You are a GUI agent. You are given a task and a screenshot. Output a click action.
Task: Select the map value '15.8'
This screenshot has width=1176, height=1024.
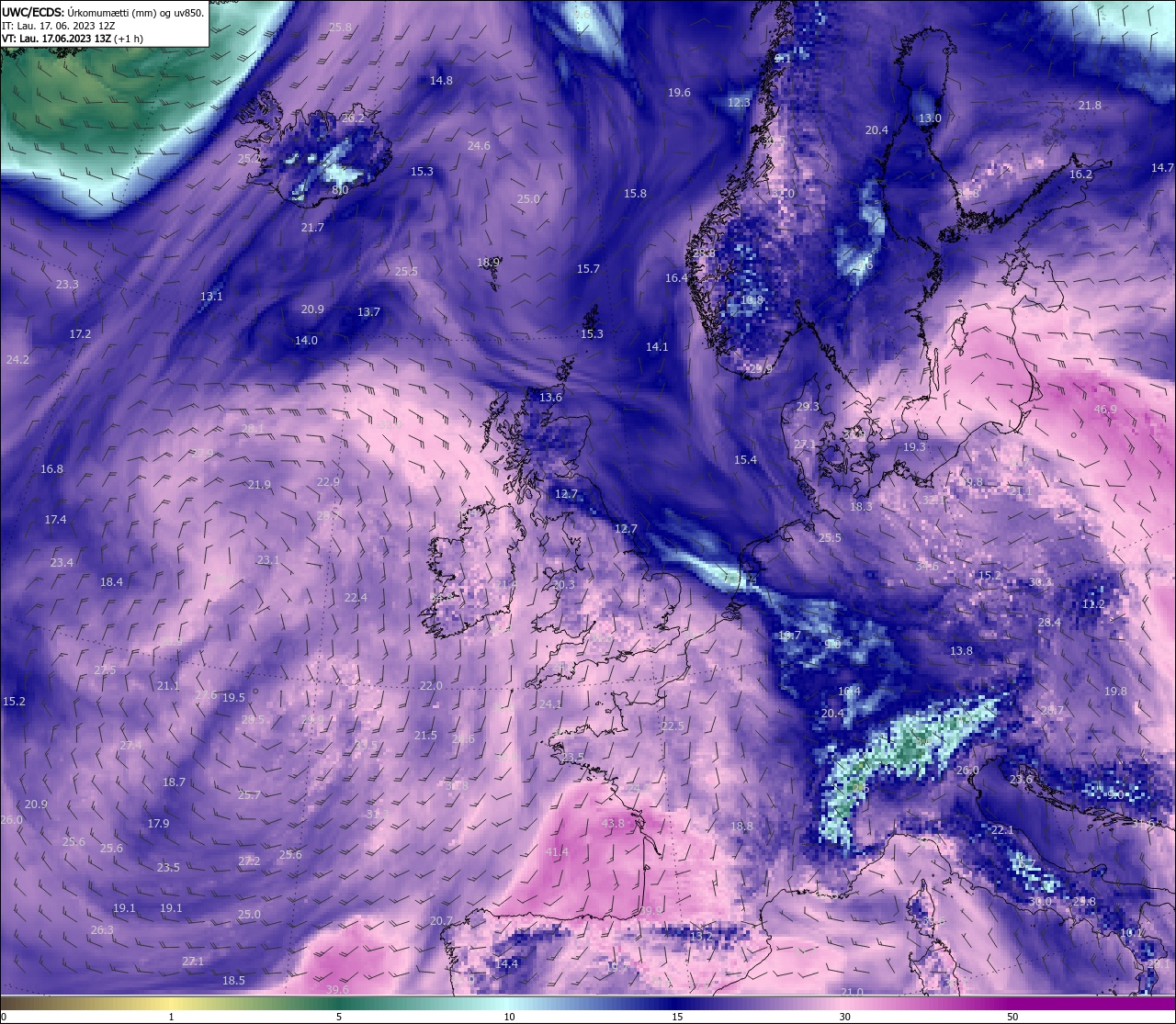tap(635, 194)
